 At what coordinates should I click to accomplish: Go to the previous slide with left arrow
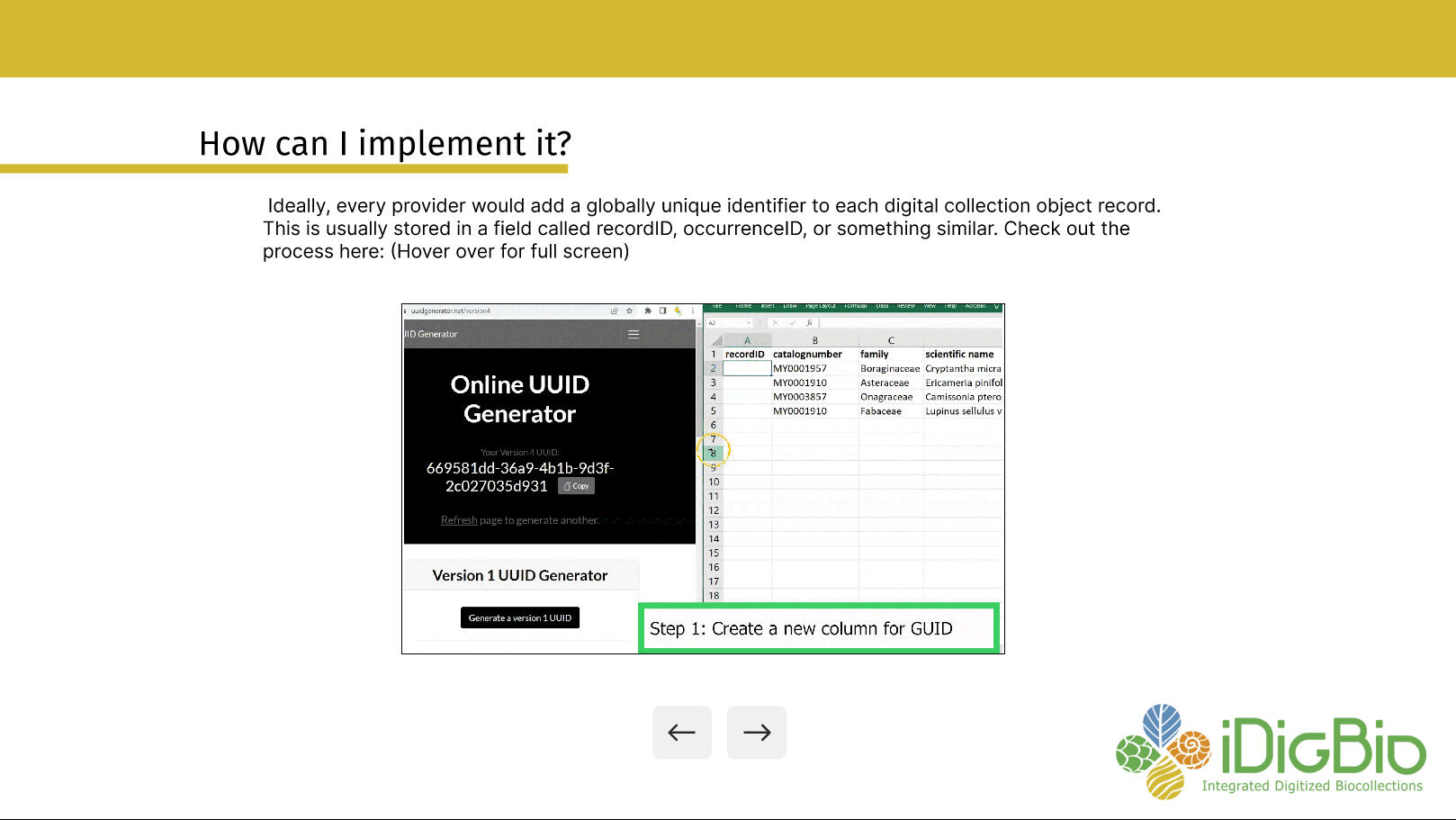681,733
